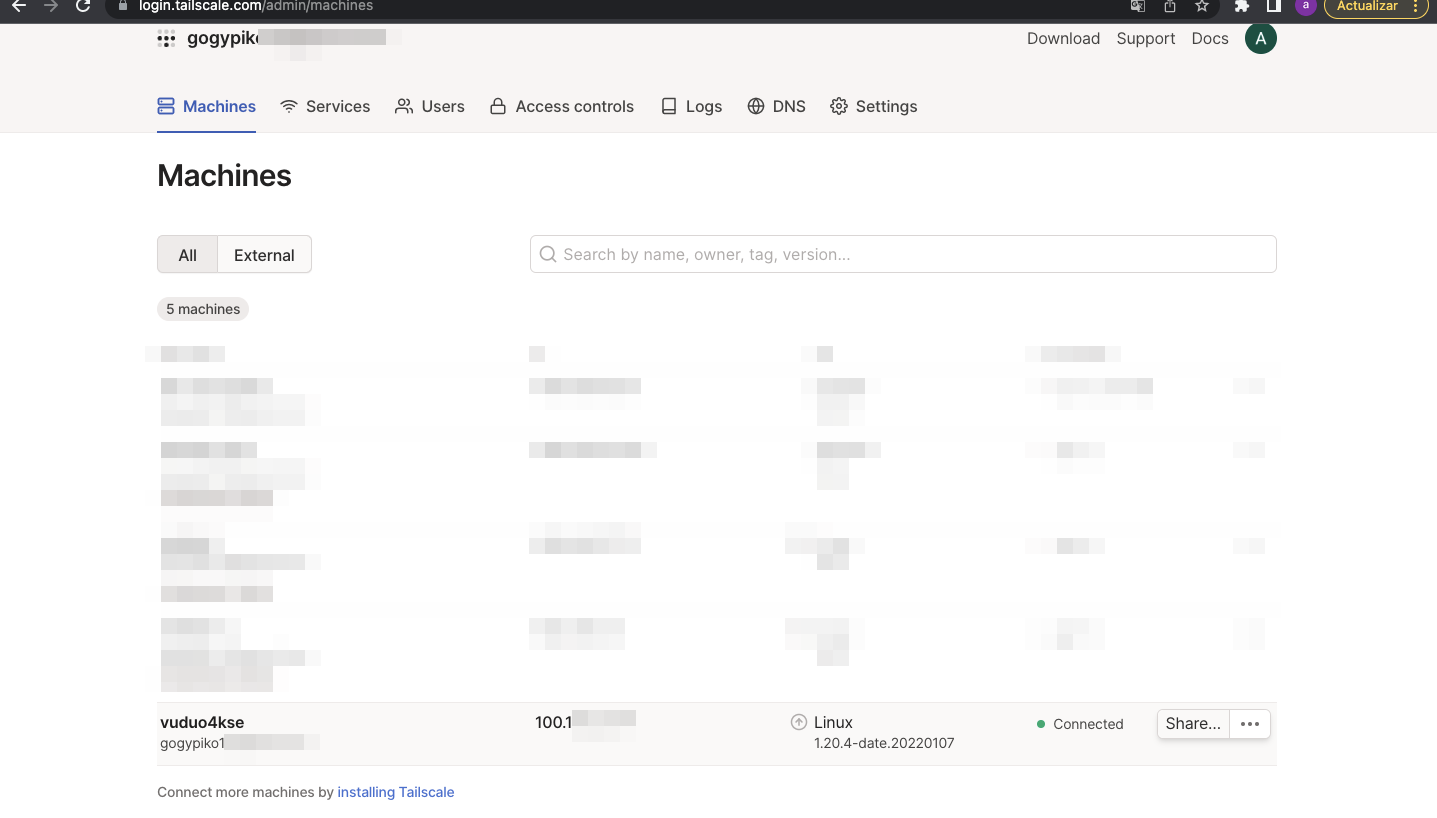Screen dimensions: 1437x818
Task: Open the Users tab
Action: point(430,106)
